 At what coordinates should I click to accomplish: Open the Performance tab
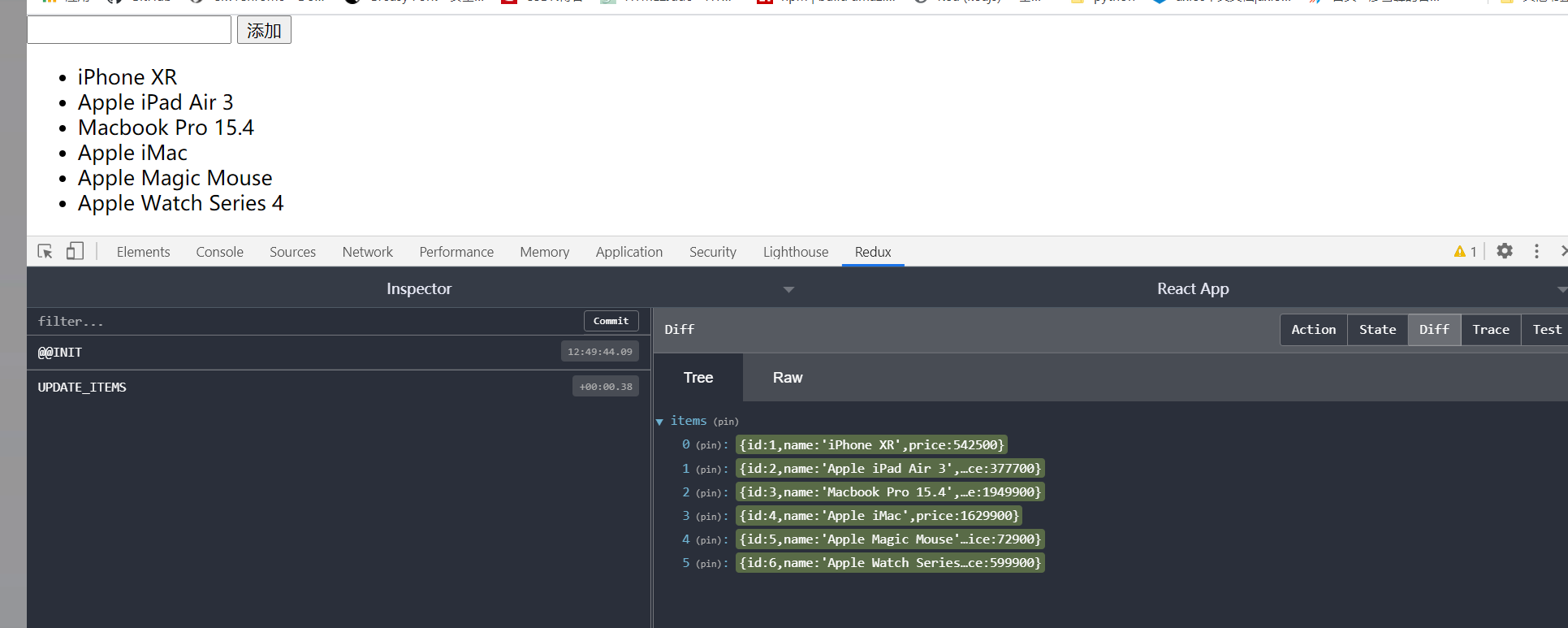point(456,252)
